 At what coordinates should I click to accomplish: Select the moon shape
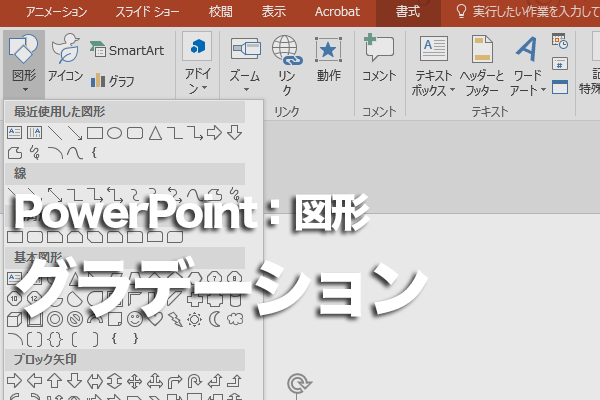(x=215, y=319)
